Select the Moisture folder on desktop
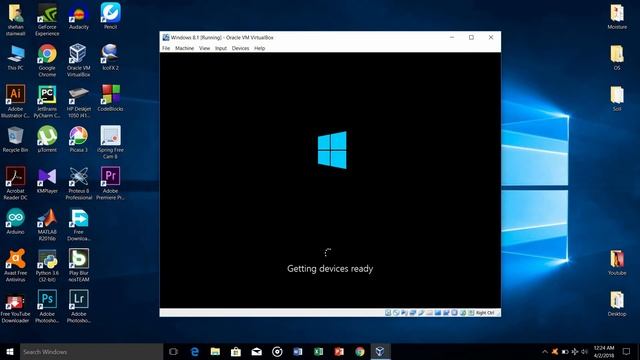Screen dimensions: 640x360 [x=617, y=16]
